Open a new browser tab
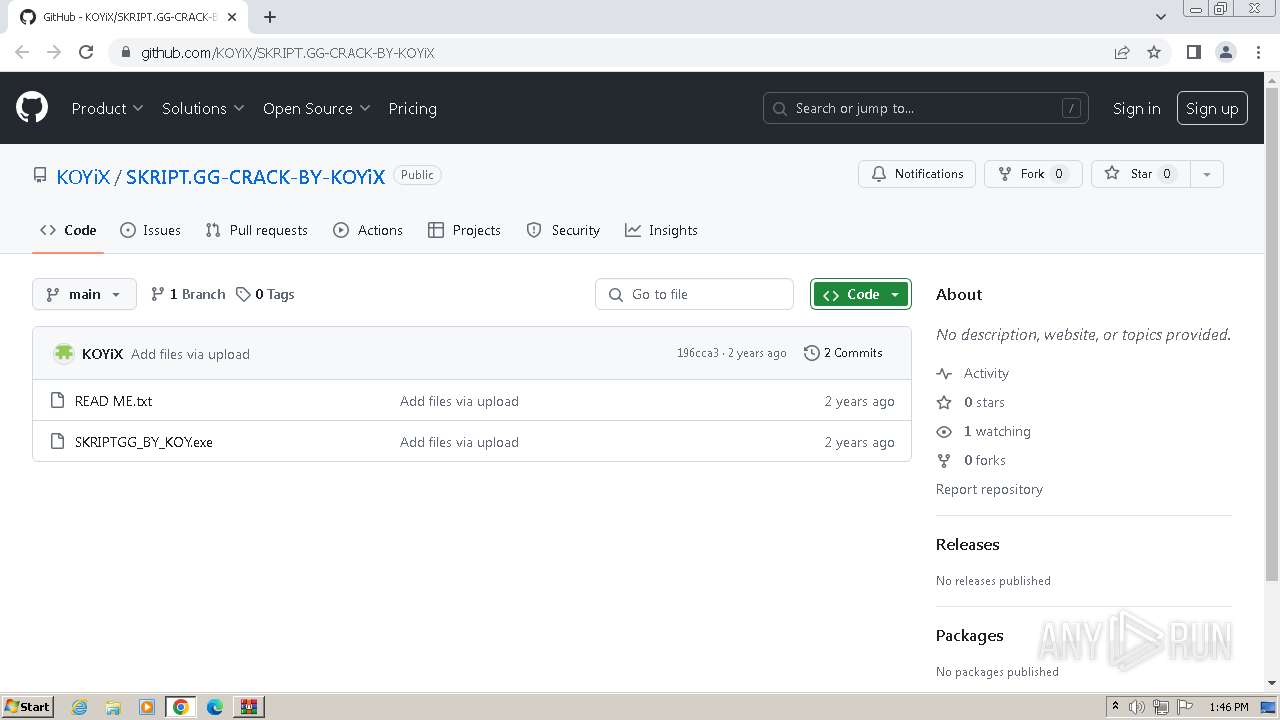This screenshot has height=720, width=1280. [x=270, y=17]
